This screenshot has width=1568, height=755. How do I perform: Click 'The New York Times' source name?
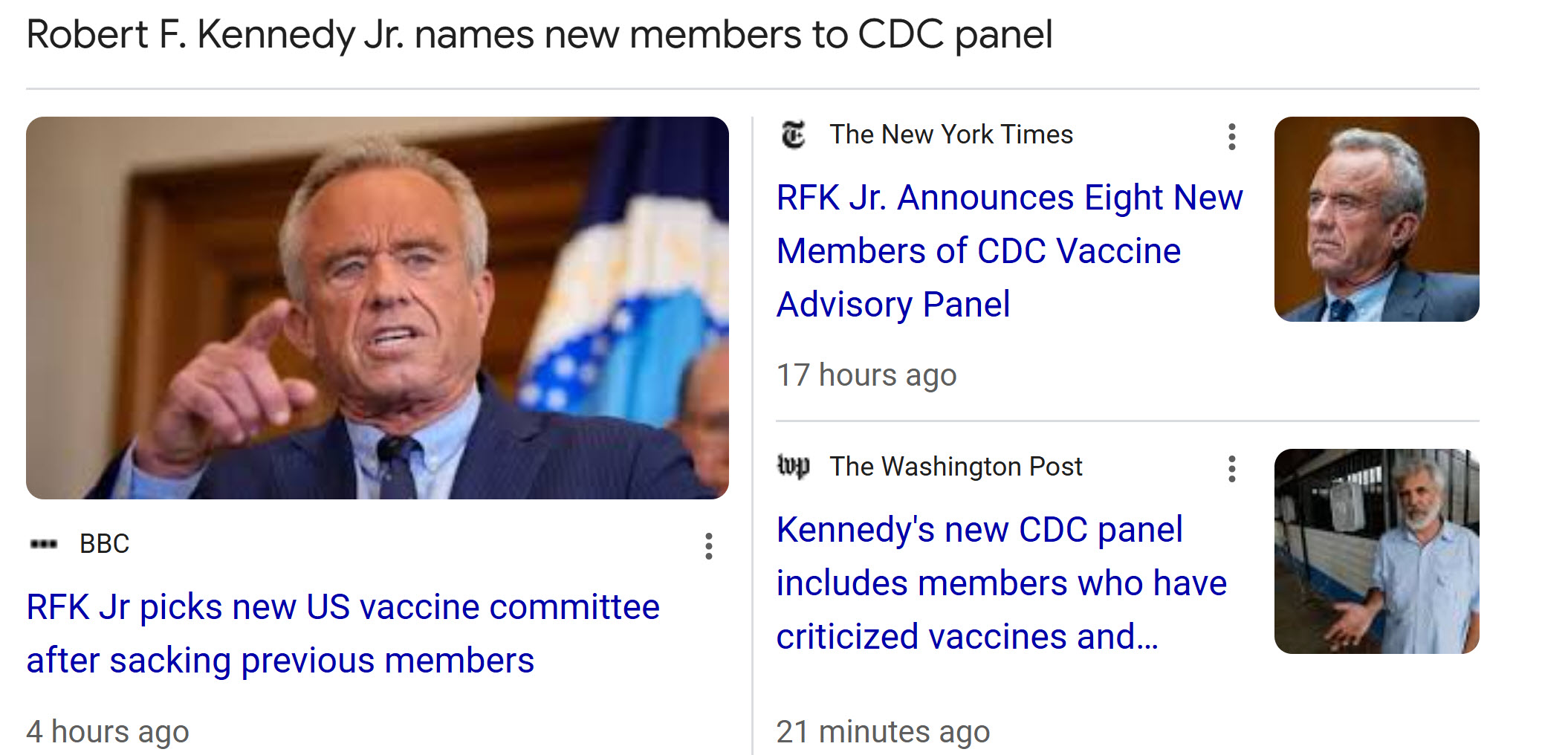coord(951,135)
